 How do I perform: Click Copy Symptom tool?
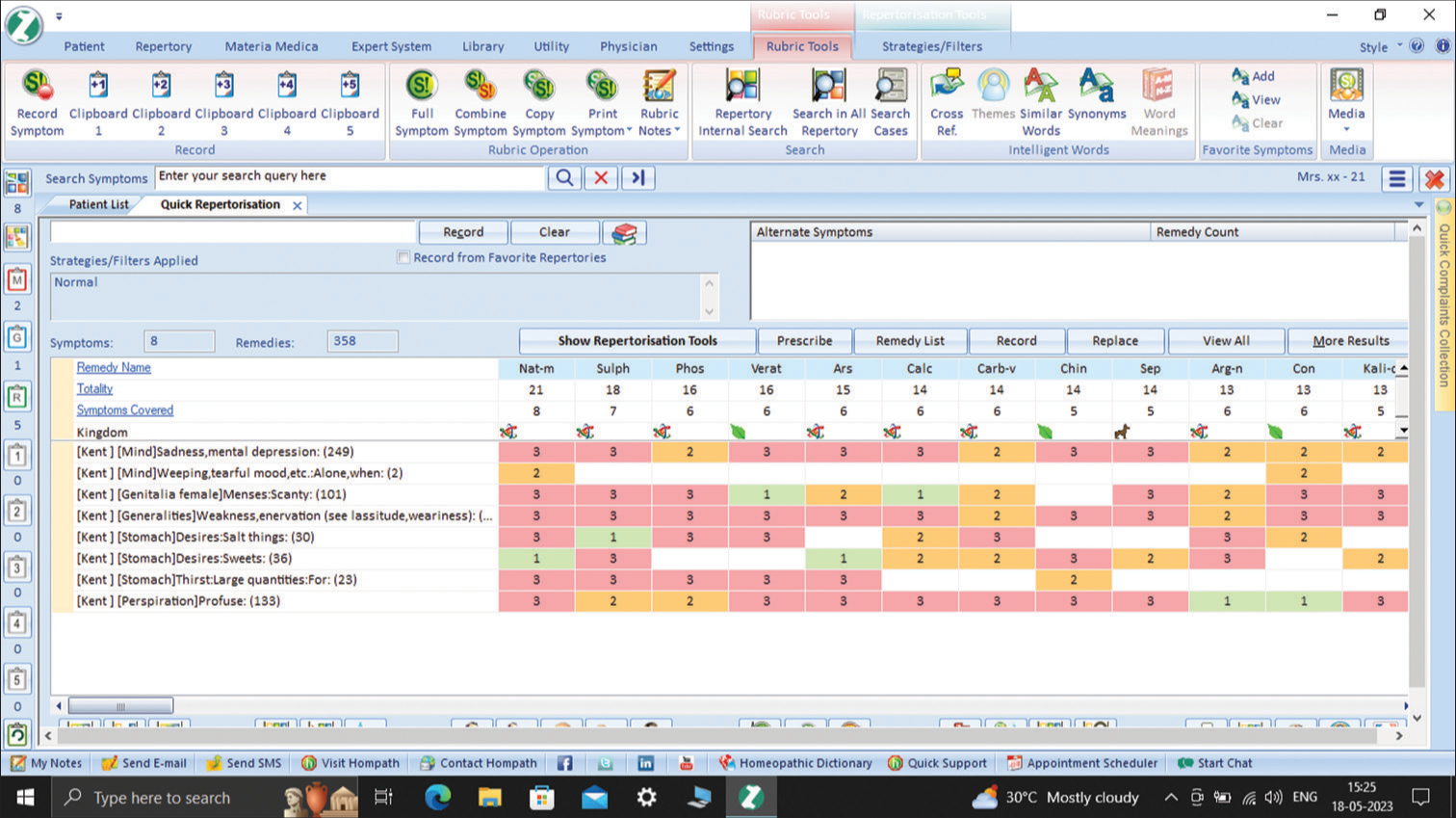coord(539,103)
